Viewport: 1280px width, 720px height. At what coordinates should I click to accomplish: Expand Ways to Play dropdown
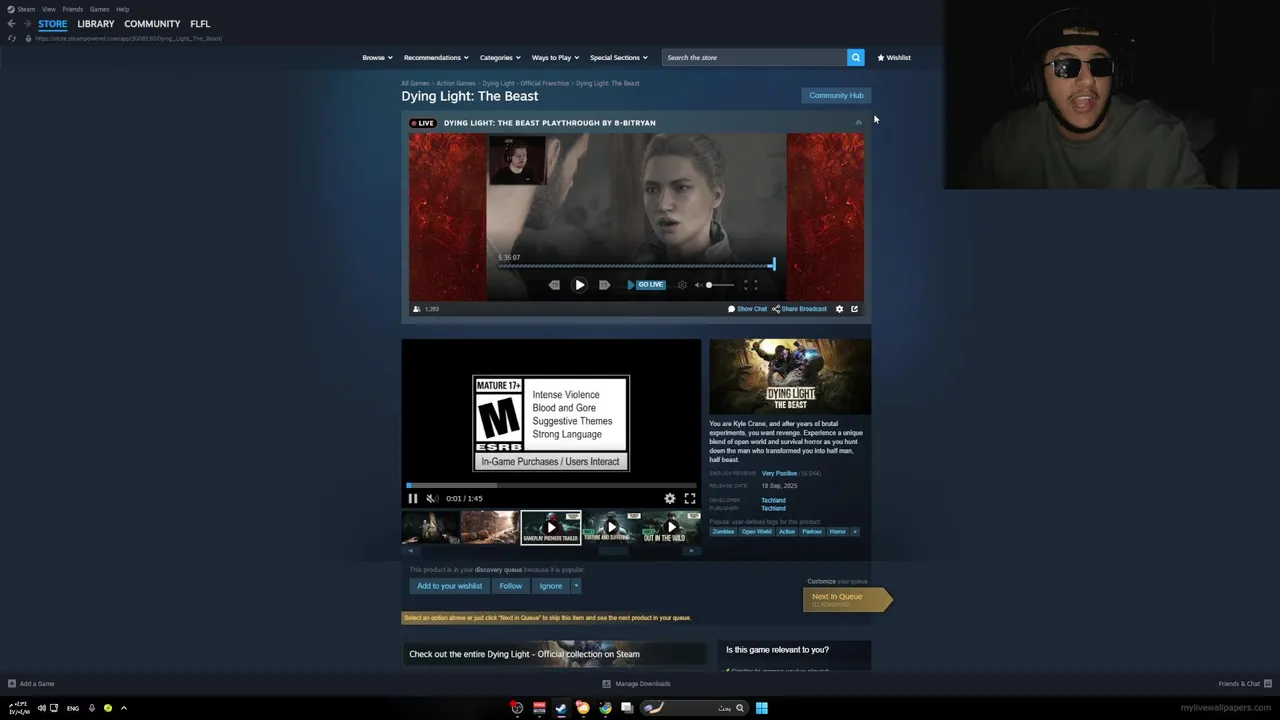click(555, 57)
